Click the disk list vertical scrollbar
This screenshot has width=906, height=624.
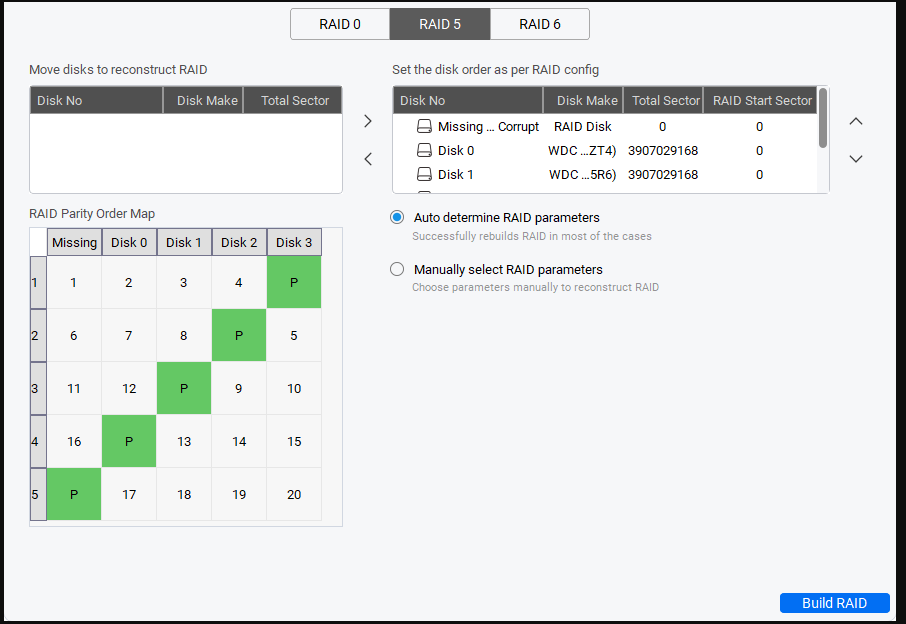pyautogui.click(x=823, y=120)
